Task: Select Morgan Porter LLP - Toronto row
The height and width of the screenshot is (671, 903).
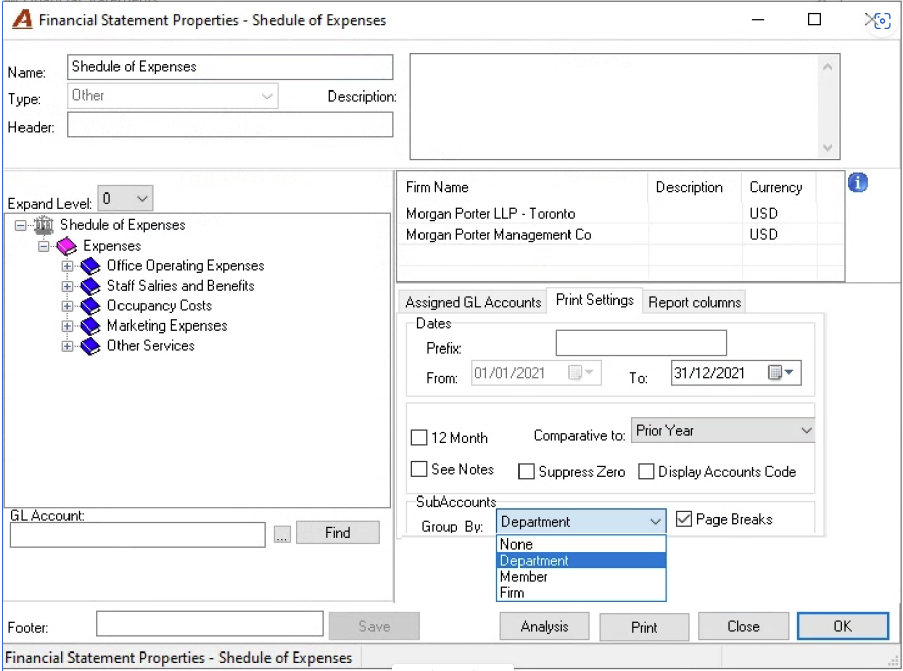Action: click(x=621, y=214)
